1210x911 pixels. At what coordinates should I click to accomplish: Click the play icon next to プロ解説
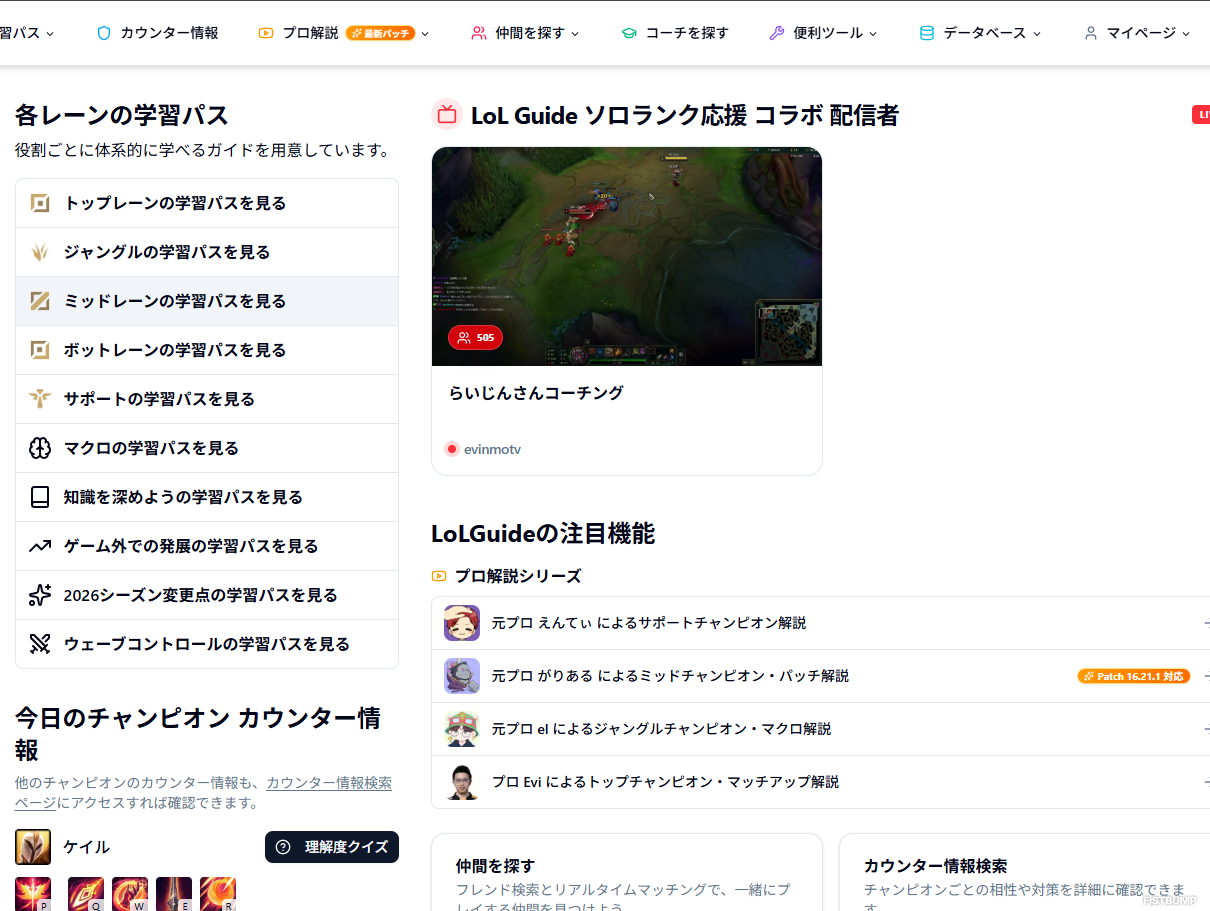point(266,33)
